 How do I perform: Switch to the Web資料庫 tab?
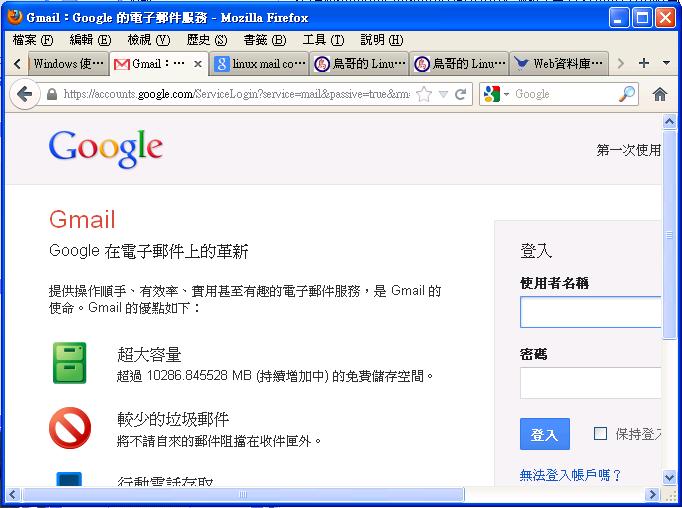(559, 64)
